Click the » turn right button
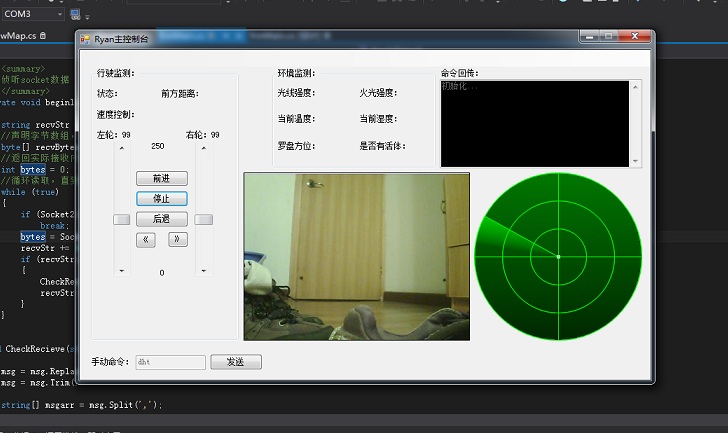This screenshot has height=433, width=728. [x=178, y=239]
